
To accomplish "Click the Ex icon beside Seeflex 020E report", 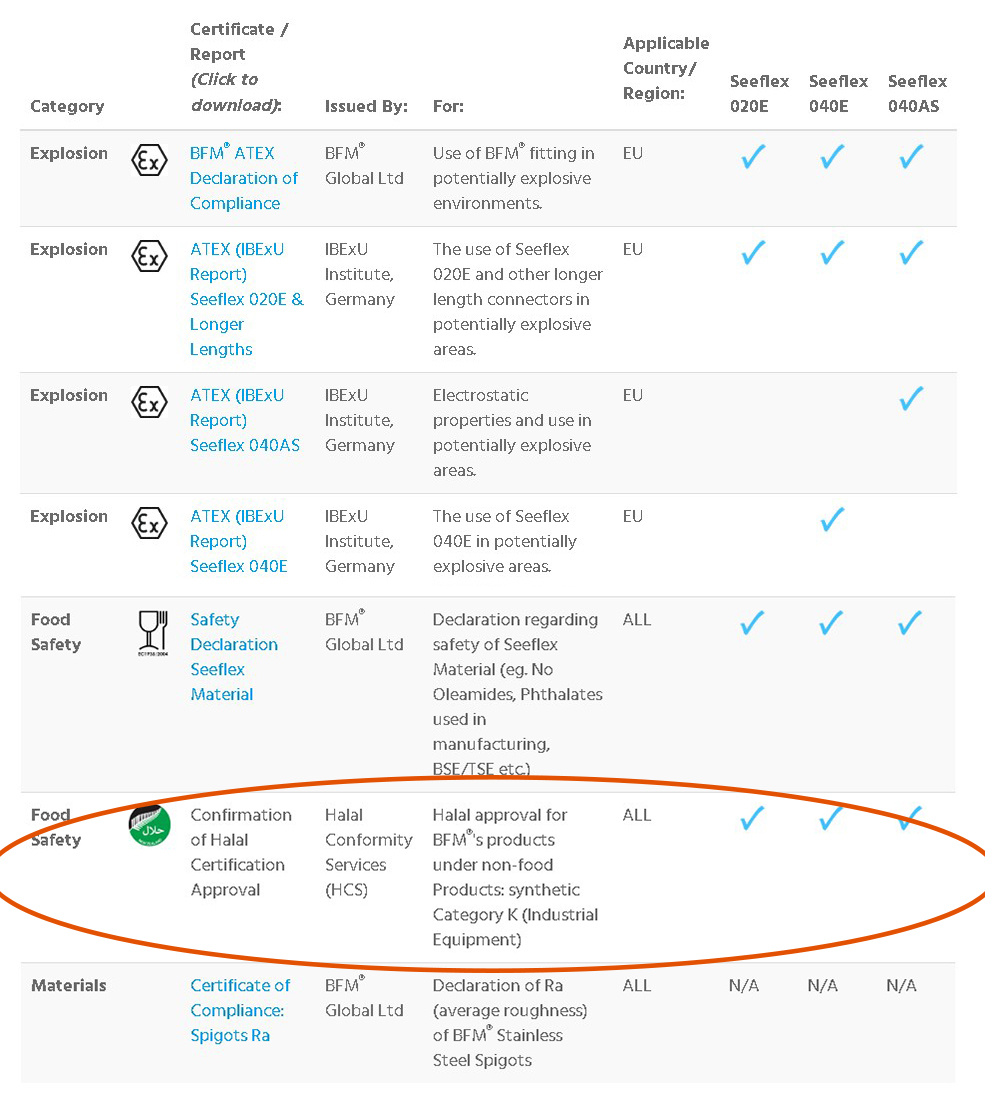I will [x=150, y=256].
